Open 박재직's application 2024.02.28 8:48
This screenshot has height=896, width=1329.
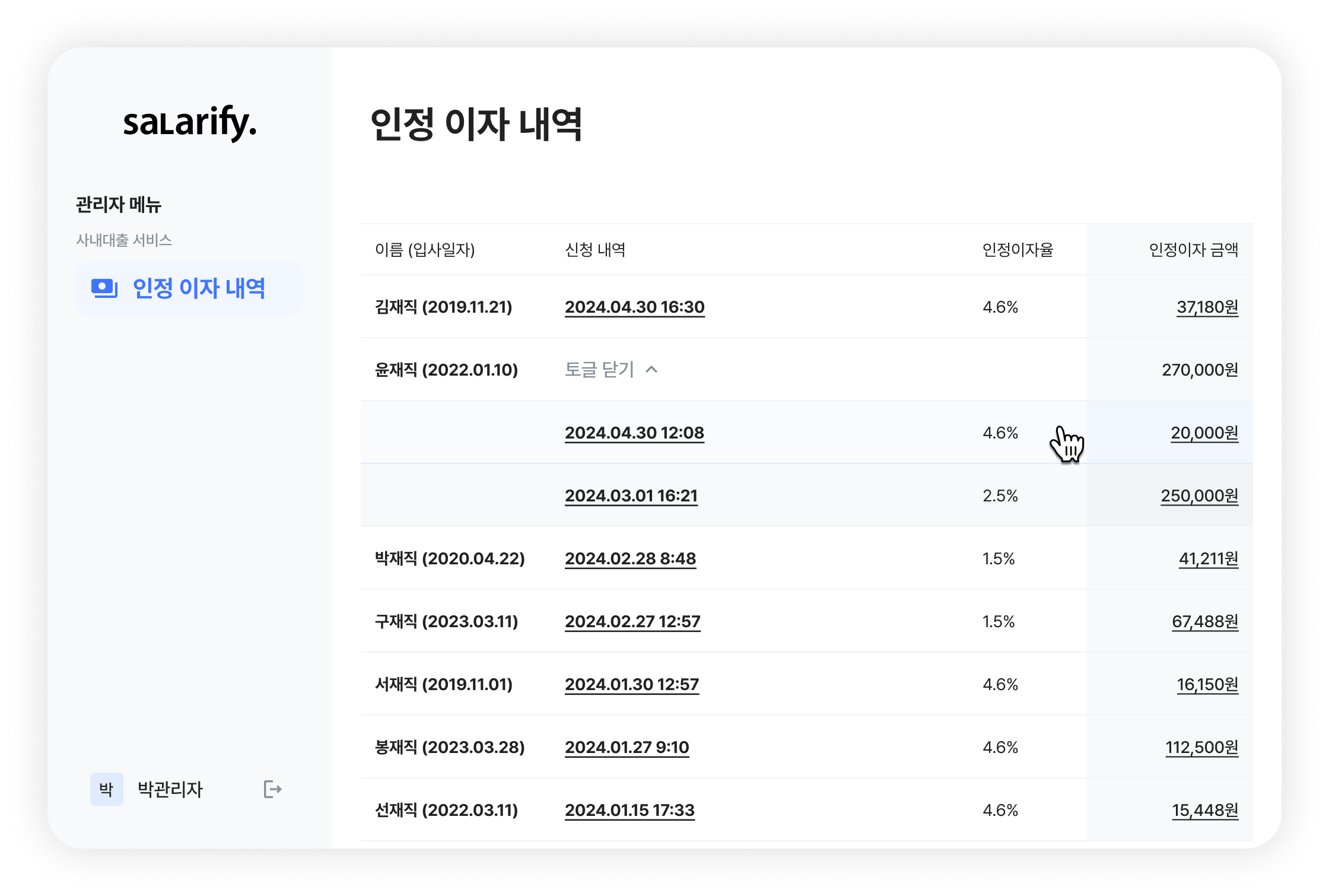click(x=630, y=558)
